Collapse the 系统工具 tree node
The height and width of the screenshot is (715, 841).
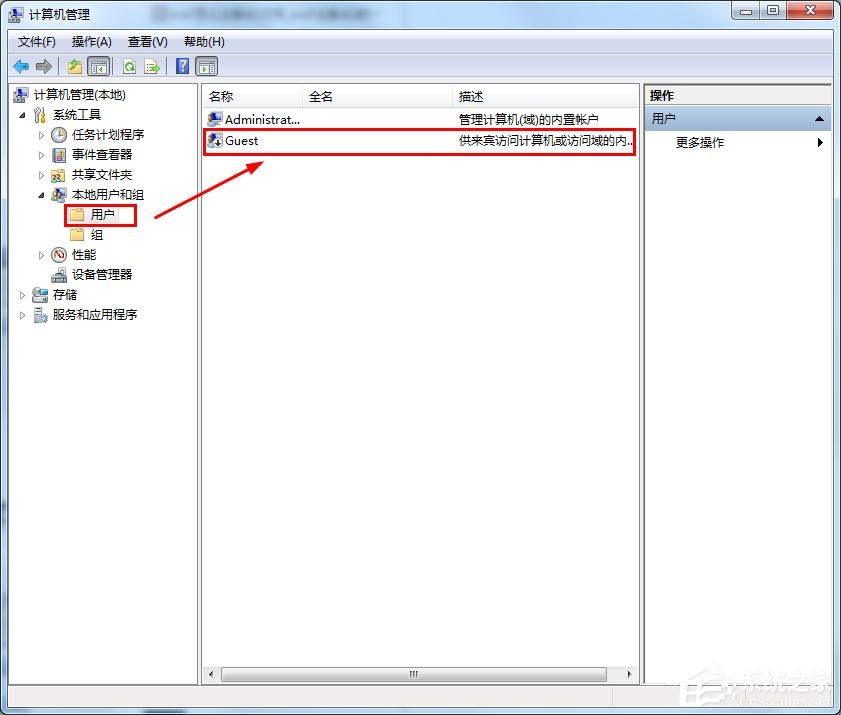(24, 114)
